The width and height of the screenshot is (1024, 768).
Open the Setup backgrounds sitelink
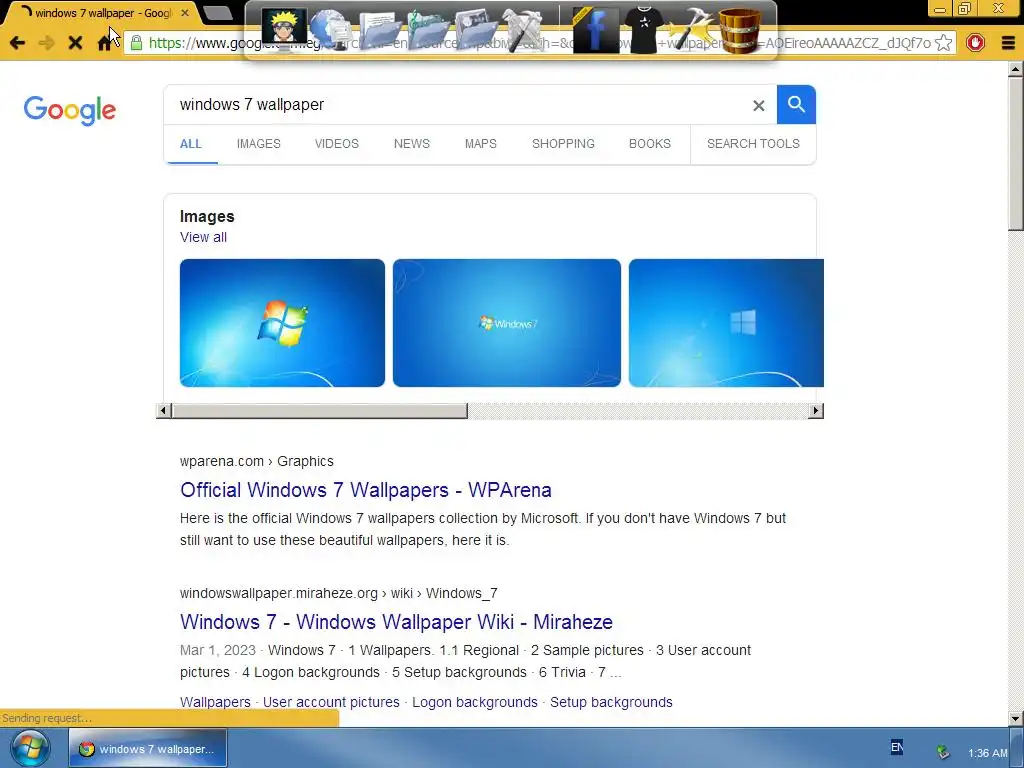(611, 702)
